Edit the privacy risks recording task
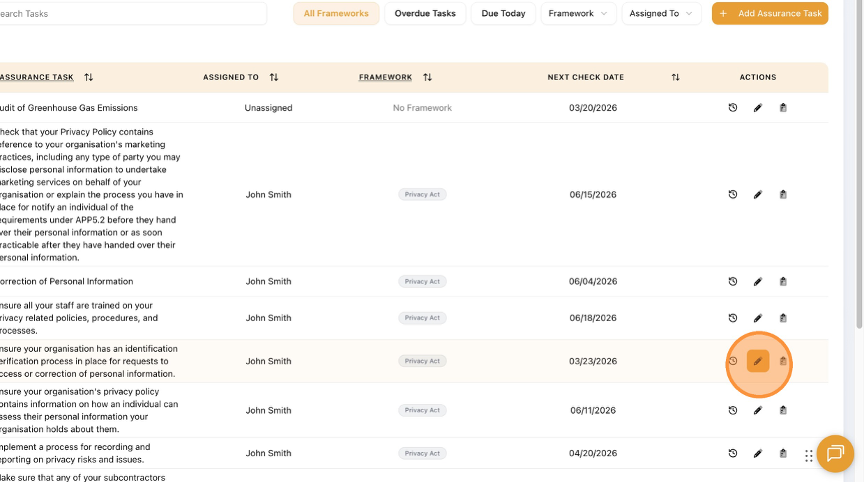 (x=757, y=453)
